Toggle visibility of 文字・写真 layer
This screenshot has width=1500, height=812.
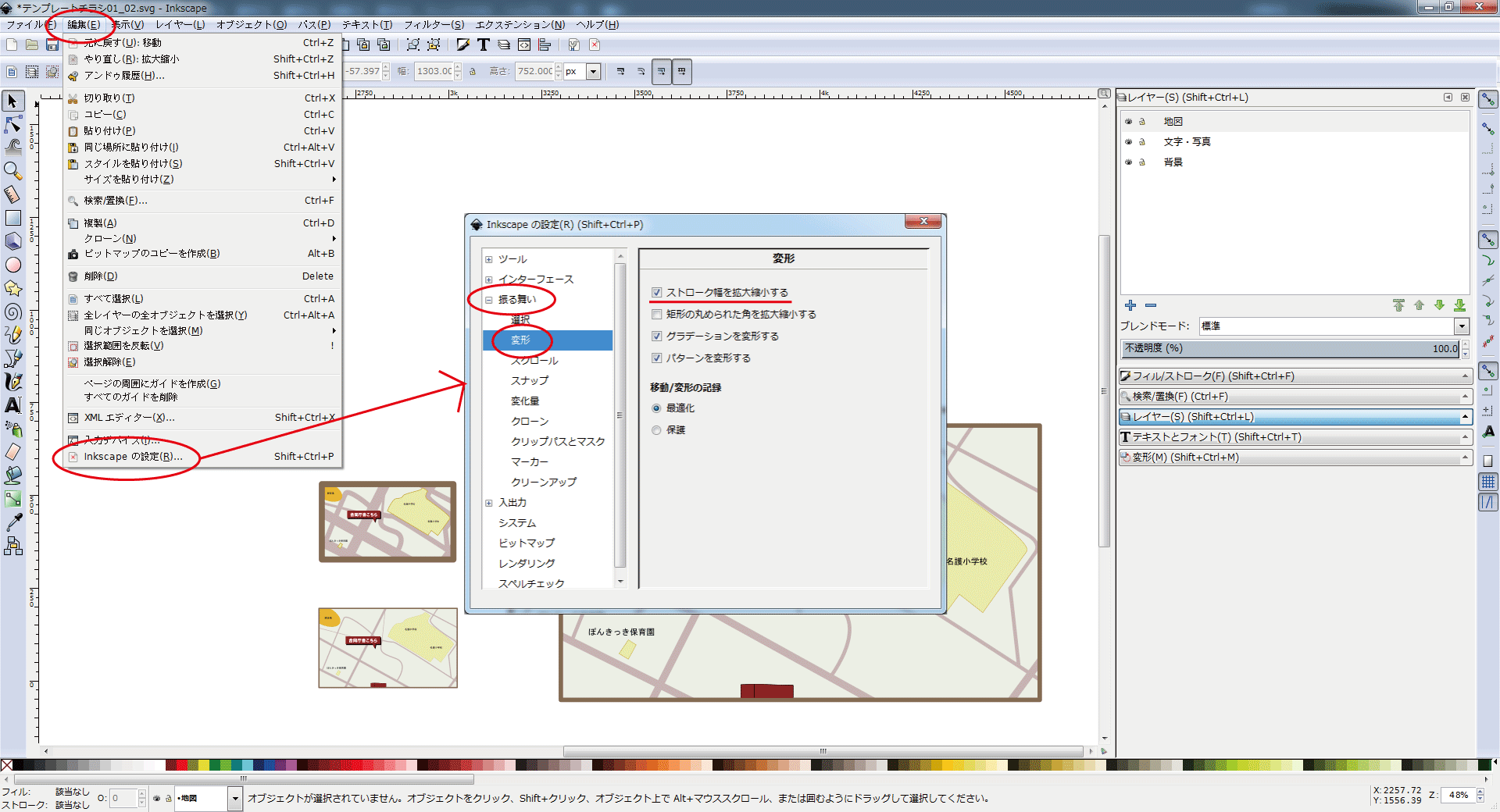[x=1128, y=142]
